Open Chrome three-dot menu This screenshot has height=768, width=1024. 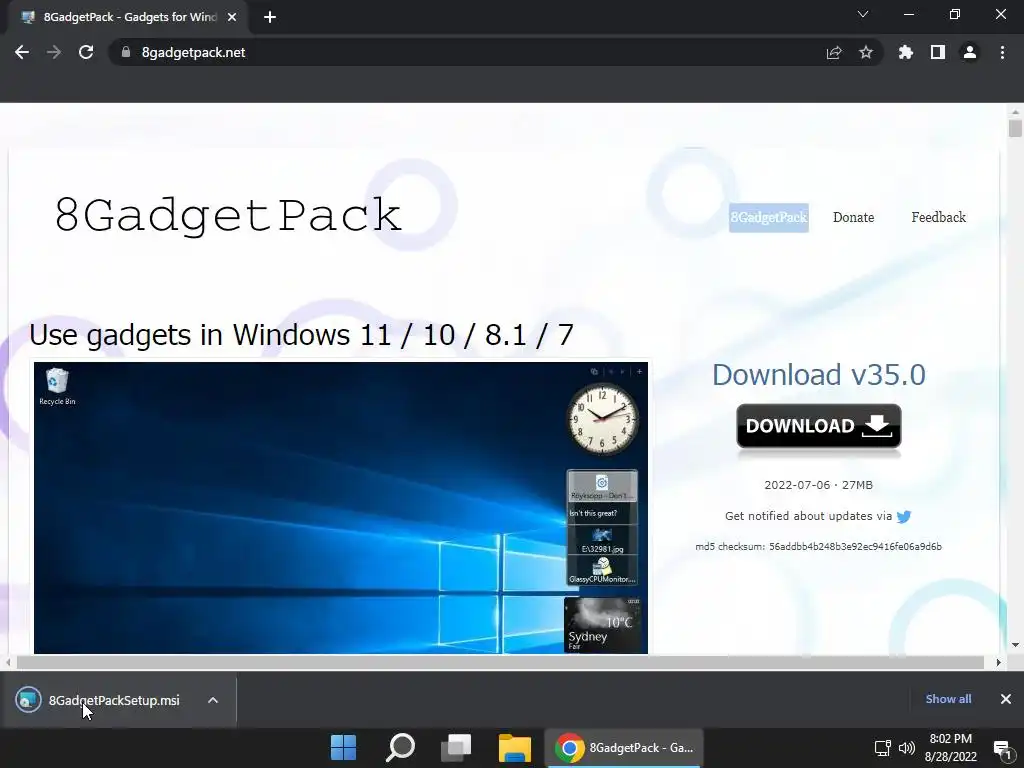click(1002, 52)
